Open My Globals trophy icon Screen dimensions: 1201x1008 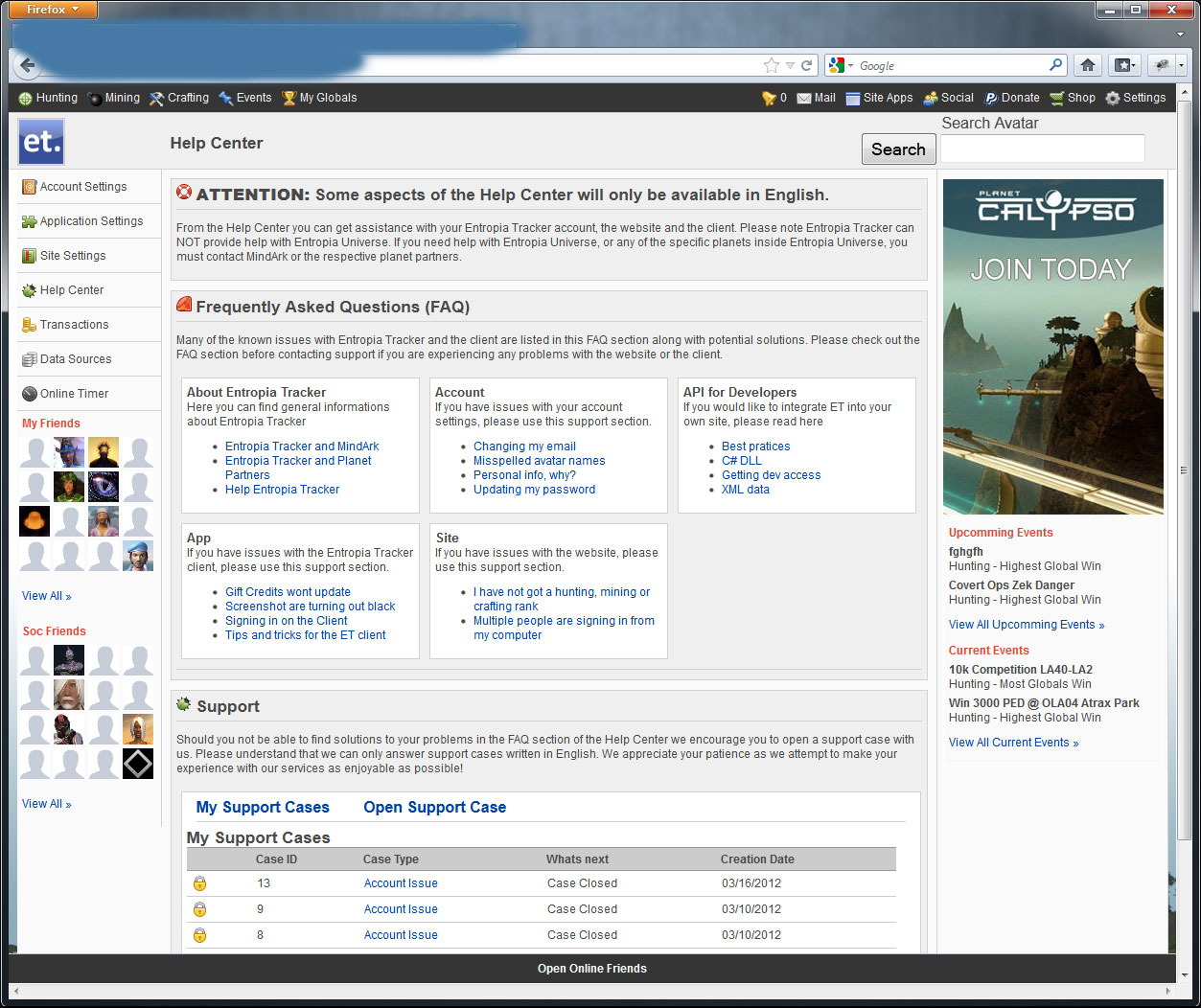pos(289,99)
